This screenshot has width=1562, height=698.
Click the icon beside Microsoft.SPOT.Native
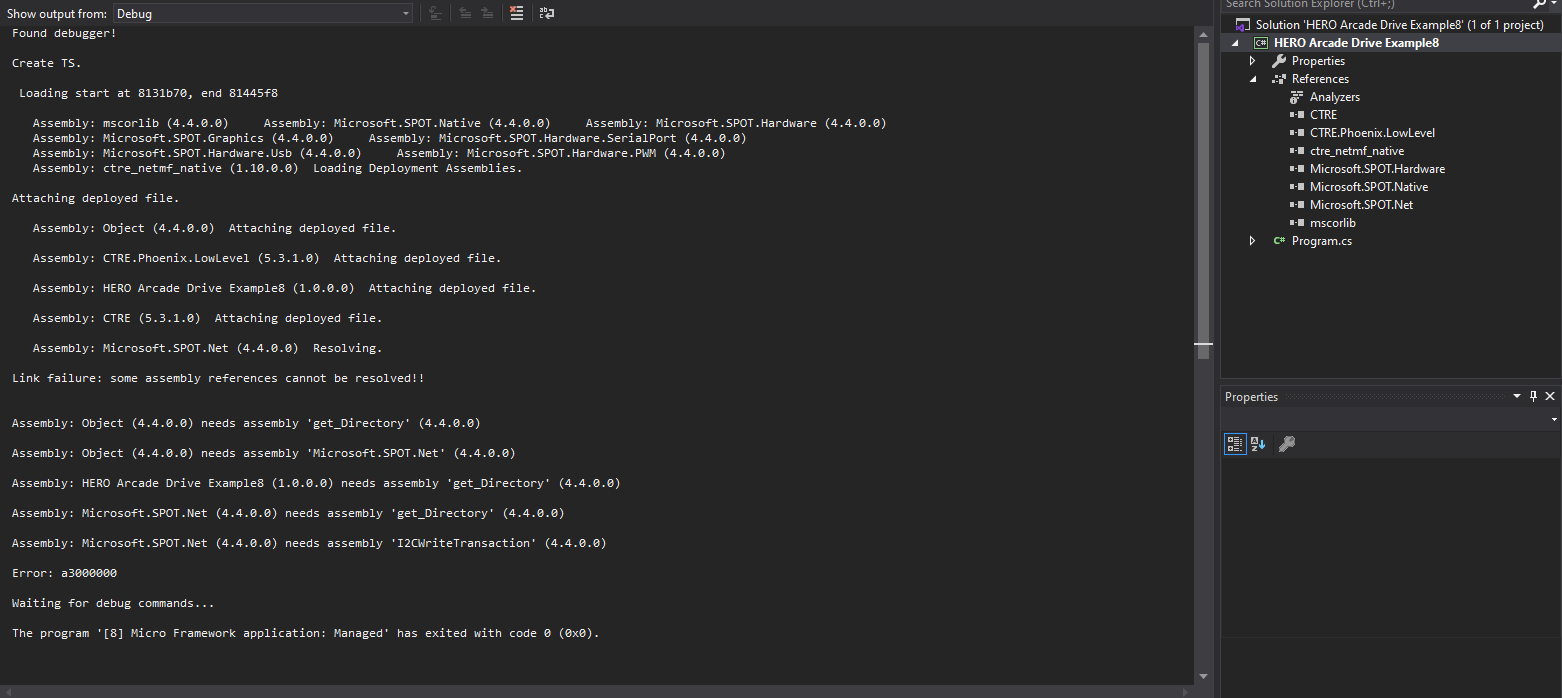[x=1297, y=187]
